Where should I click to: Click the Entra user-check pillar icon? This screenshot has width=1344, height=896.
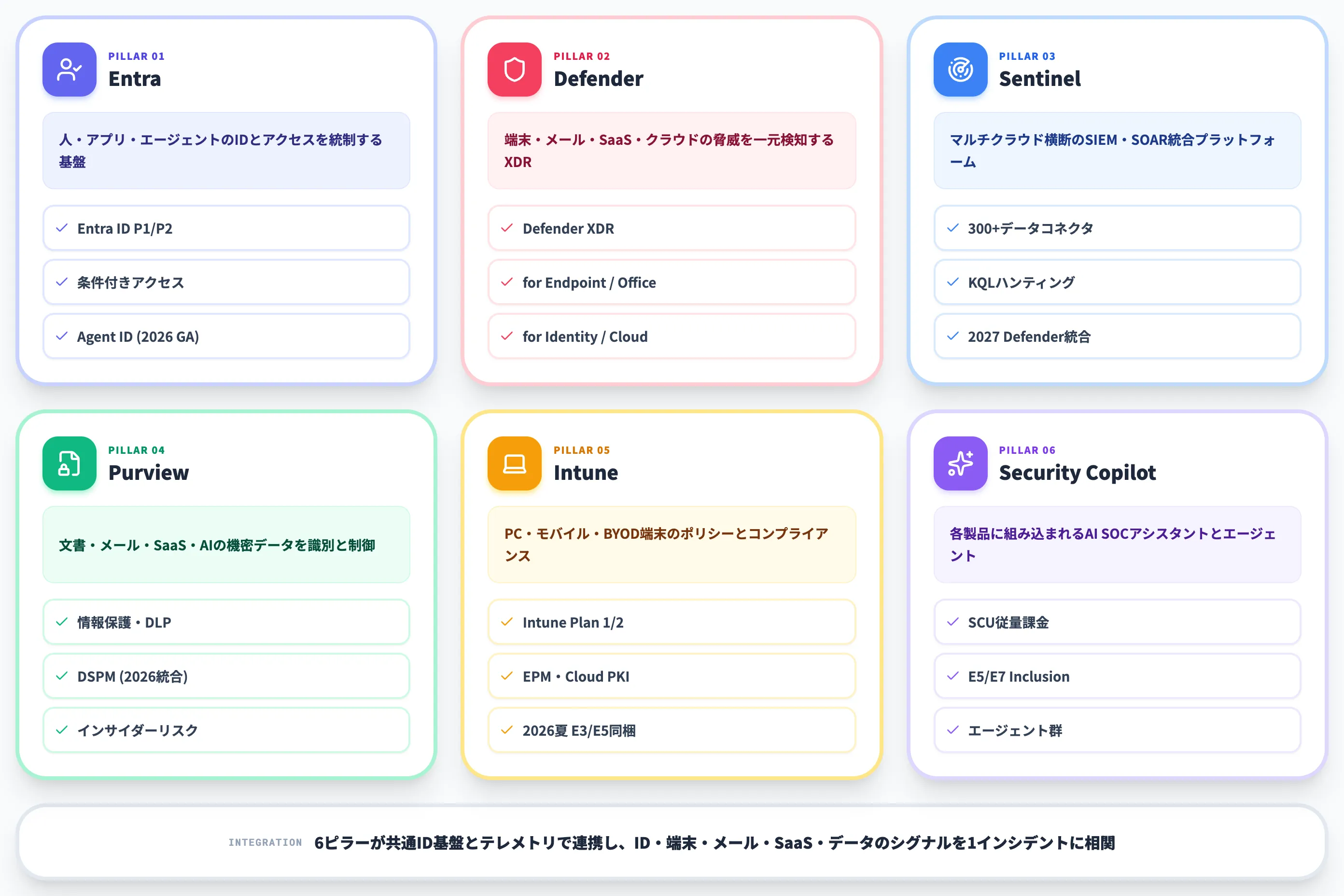pyautogui.click(x=69, y=69)
